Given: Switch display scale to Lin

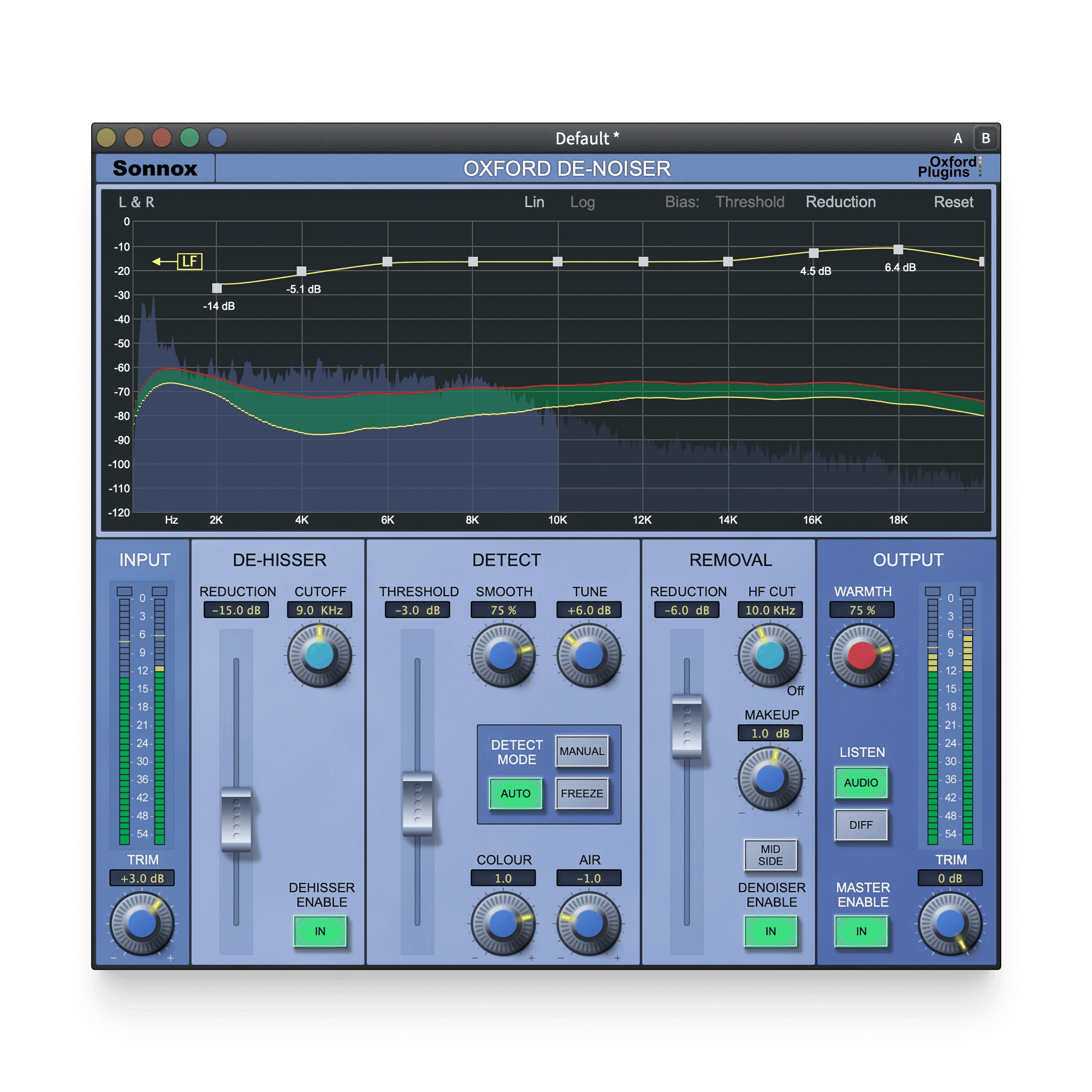Looking at the screenshot, I should click(534, 202).
